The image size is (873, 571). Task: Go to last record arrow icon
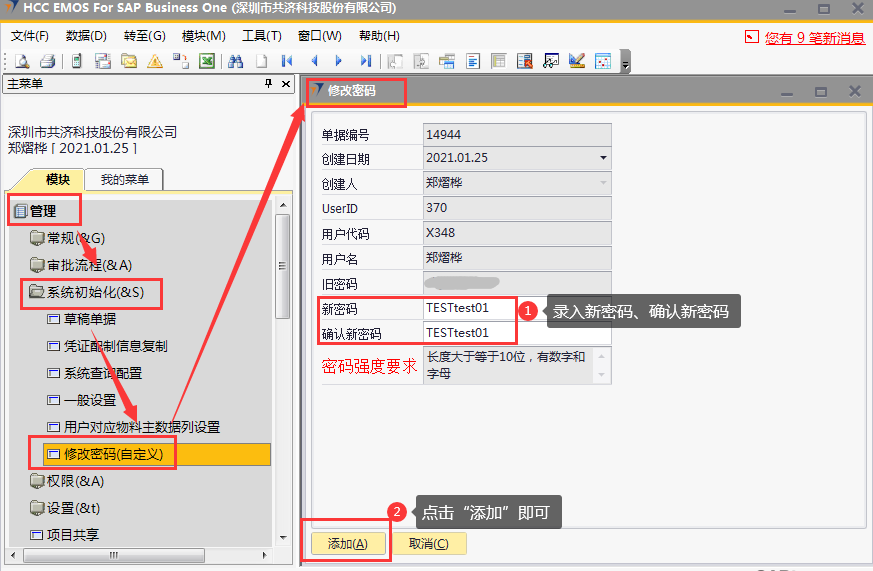(366, 61)
